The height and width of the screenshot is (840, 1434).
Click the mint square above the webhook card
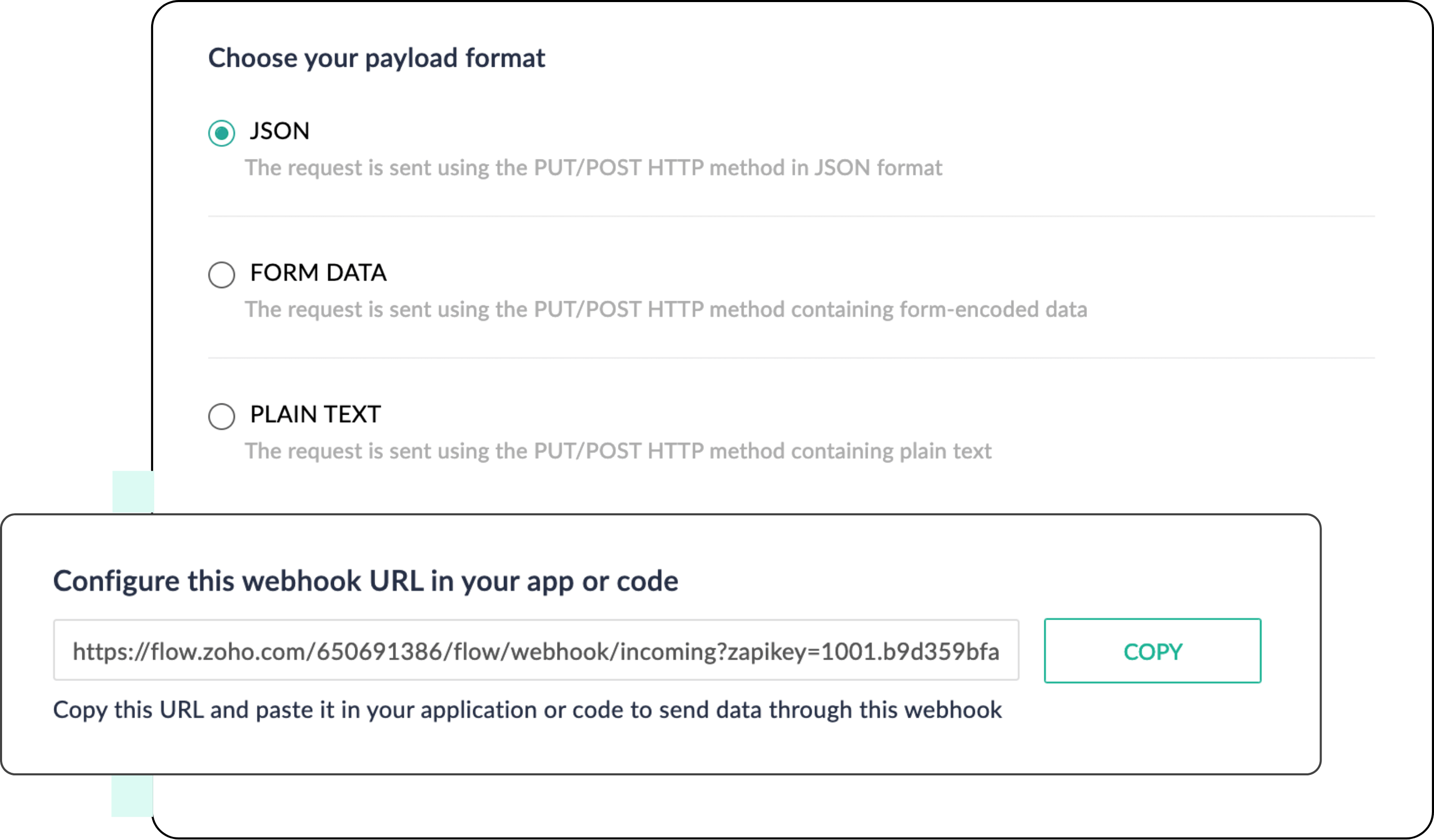click(x=132, y=491)
